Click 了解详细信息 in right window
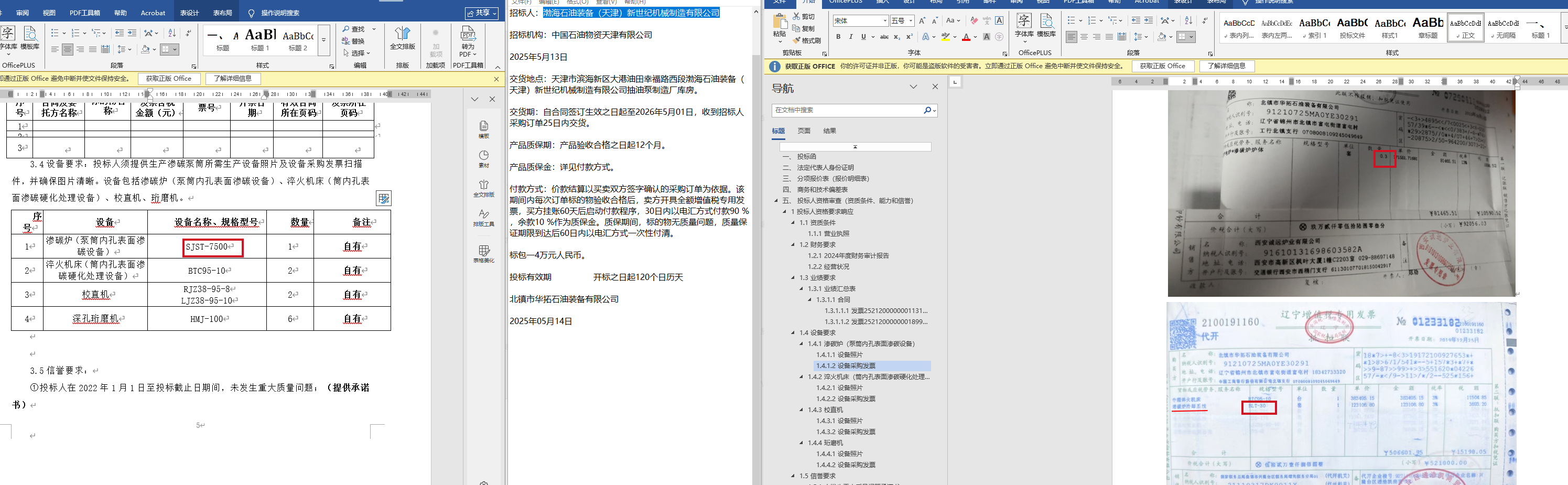Image resolution: width=1568 pixels, height=485 pixels. click(x=1227, y=66)
